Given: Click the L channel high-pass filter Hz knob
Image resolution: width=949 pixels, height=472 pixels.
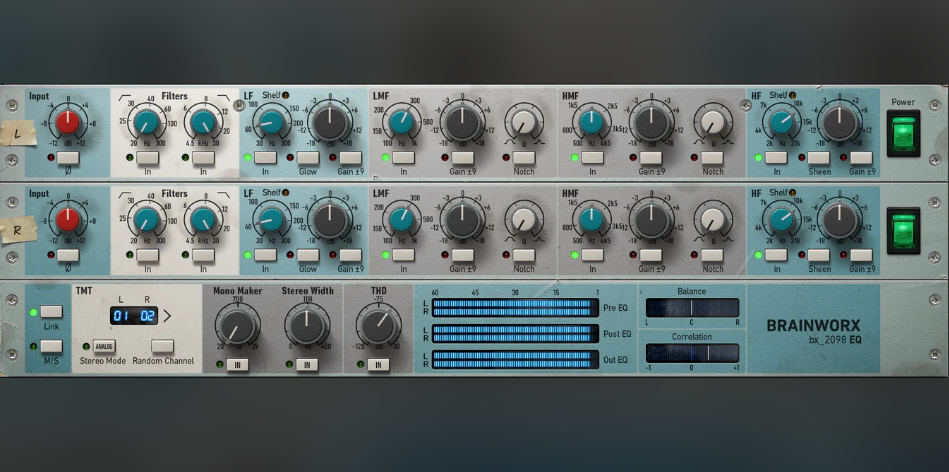Looking at the screenshot, I should [146, 122].
